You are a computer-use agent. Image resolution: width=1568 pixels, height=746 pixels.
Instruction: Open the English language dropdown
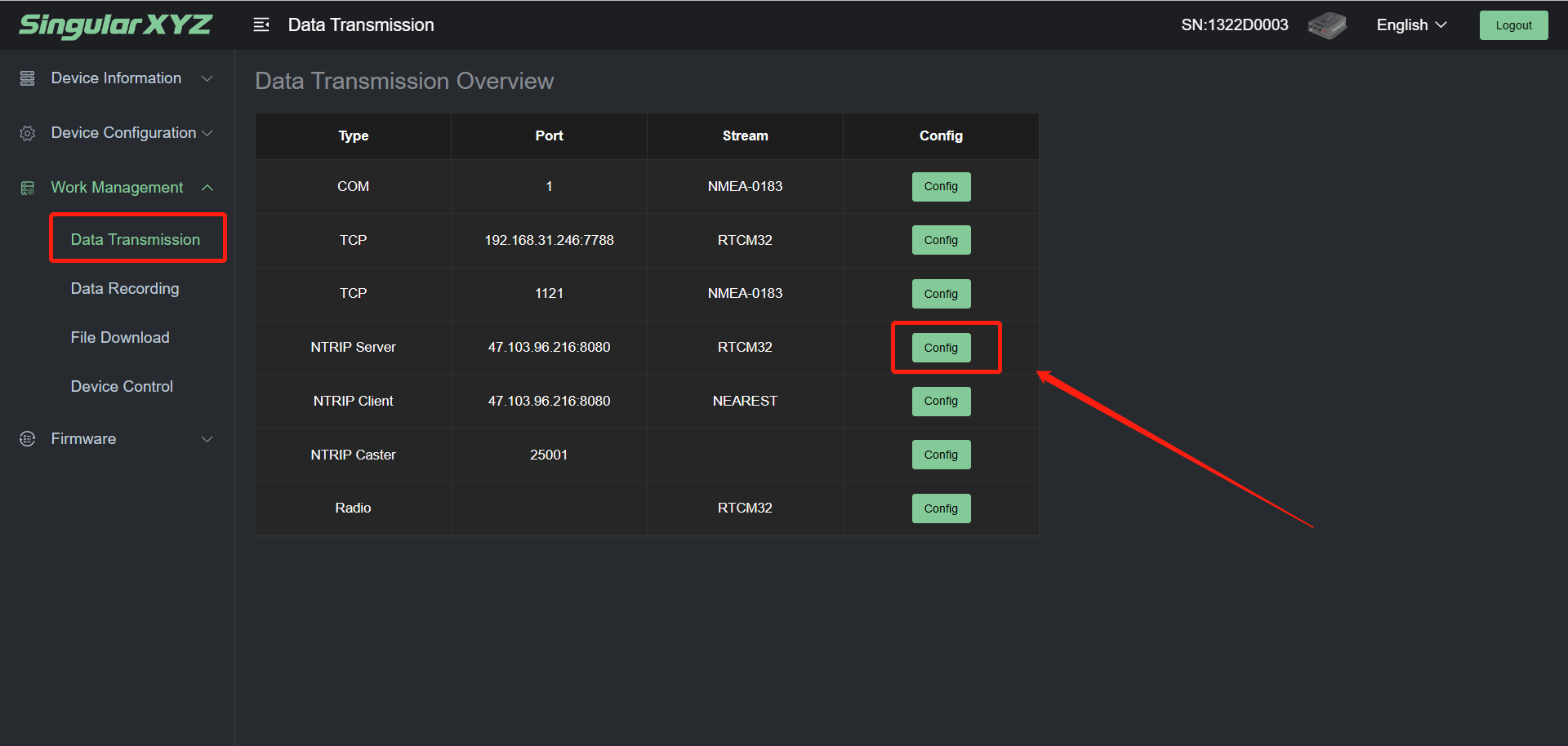click(x=1410, y=25)
